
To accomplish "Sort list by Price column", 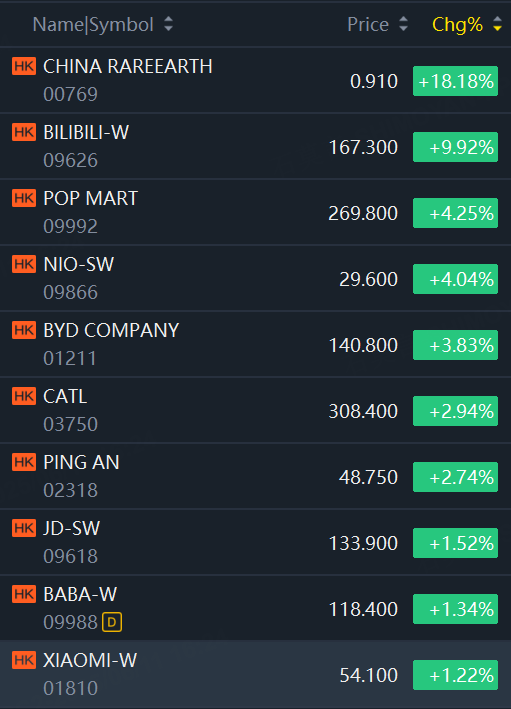I will 378,24.
